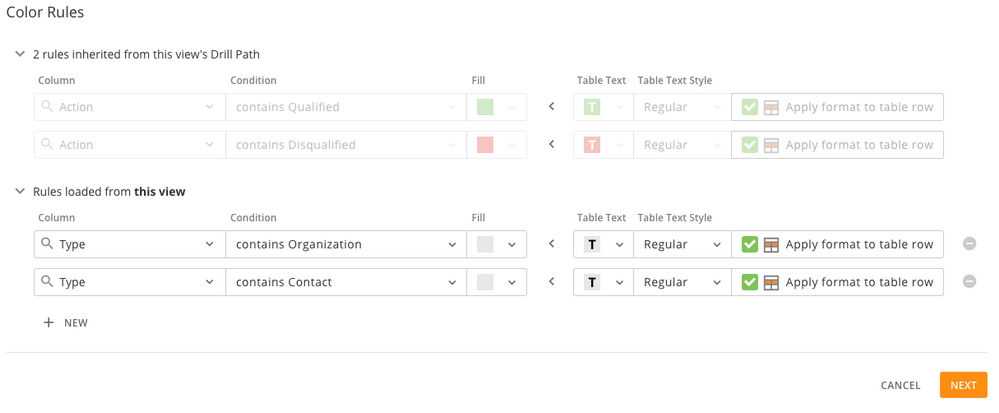Click the CANCEL button
999x413 pixels.
click(x=900, y=385)
